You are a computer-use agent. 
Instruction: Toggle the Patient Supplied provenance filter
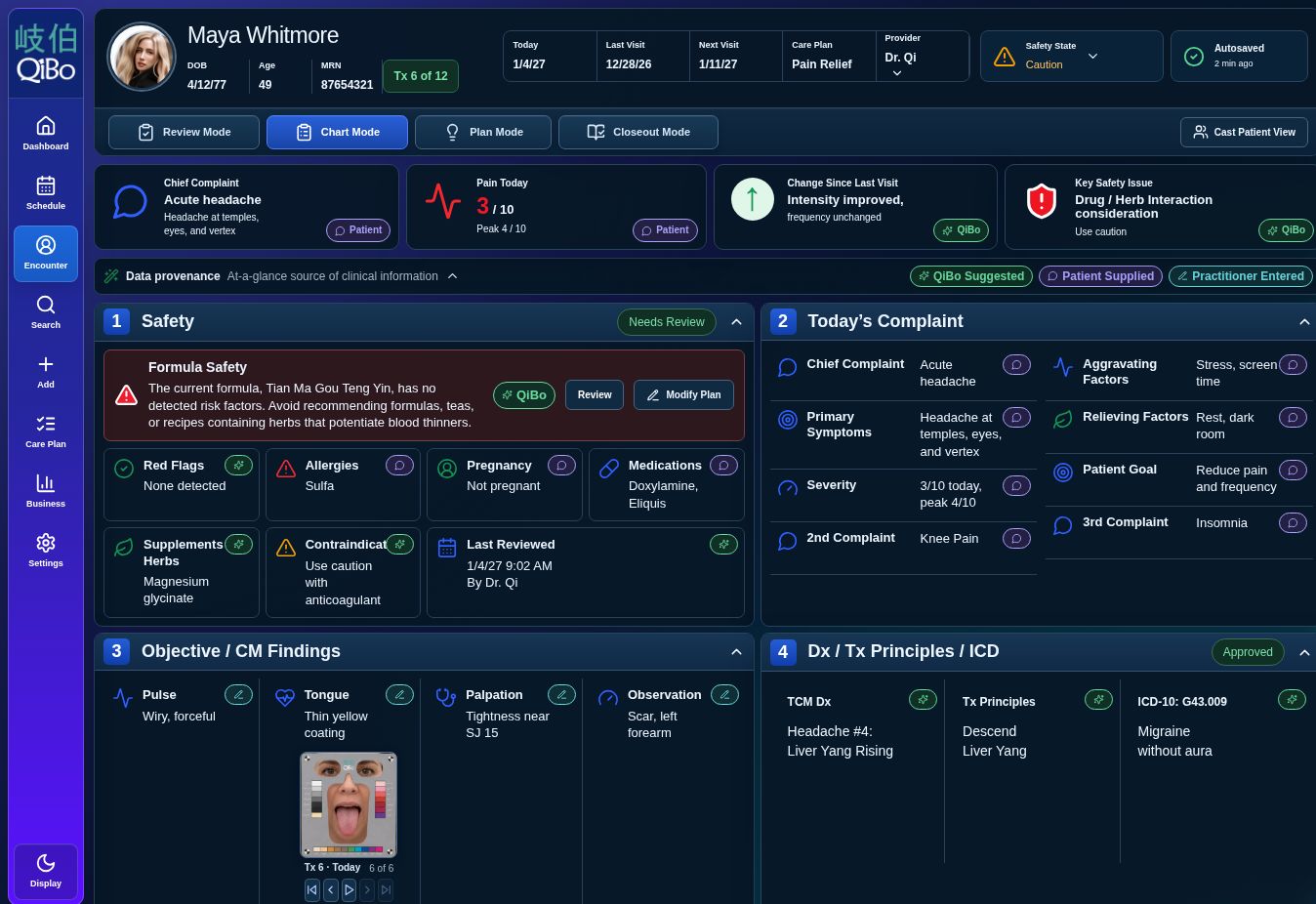(x=1100, y=276)
